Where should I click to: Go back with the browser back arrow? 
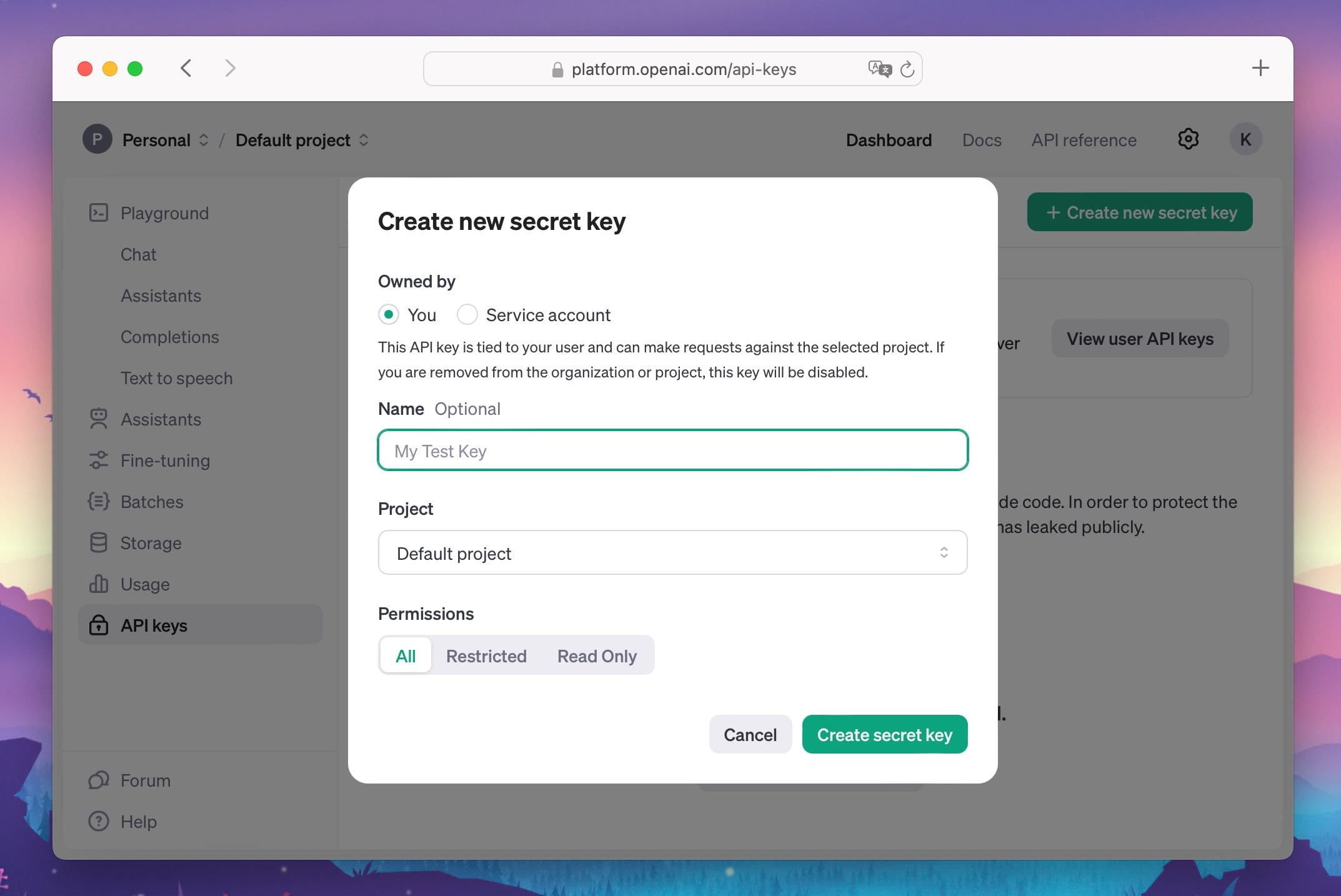[186, 68]
